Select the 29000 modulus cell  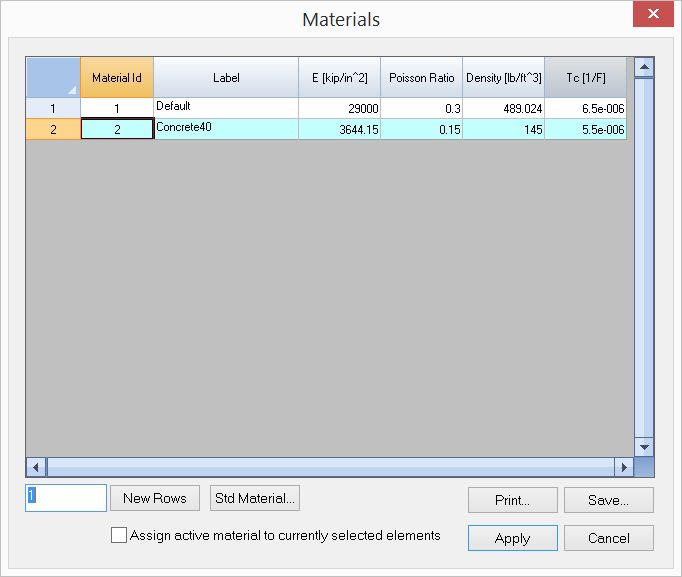pos(339,108)
